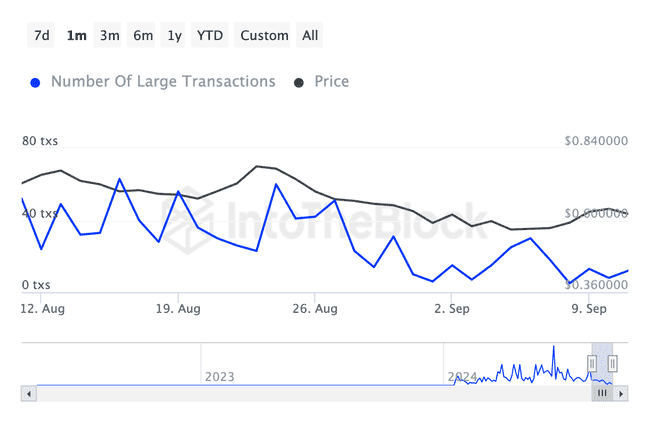Click the scrollbar right arrow
The image size is (650, 433).
click(x=622, y=394)
